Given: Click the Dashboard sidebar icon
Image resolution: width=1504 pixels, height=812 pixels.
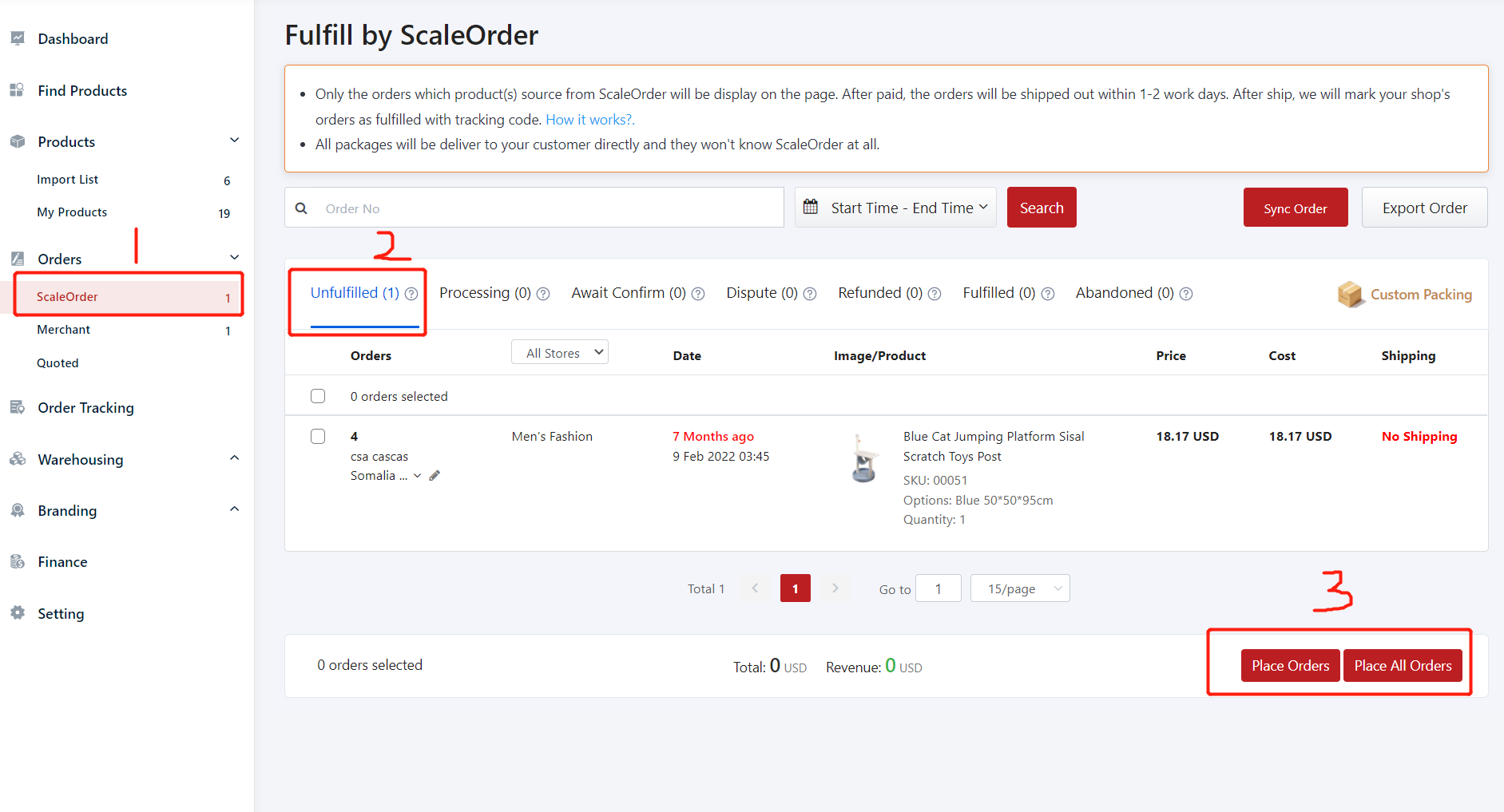Looking at the screenshot, I should point(17,38).
